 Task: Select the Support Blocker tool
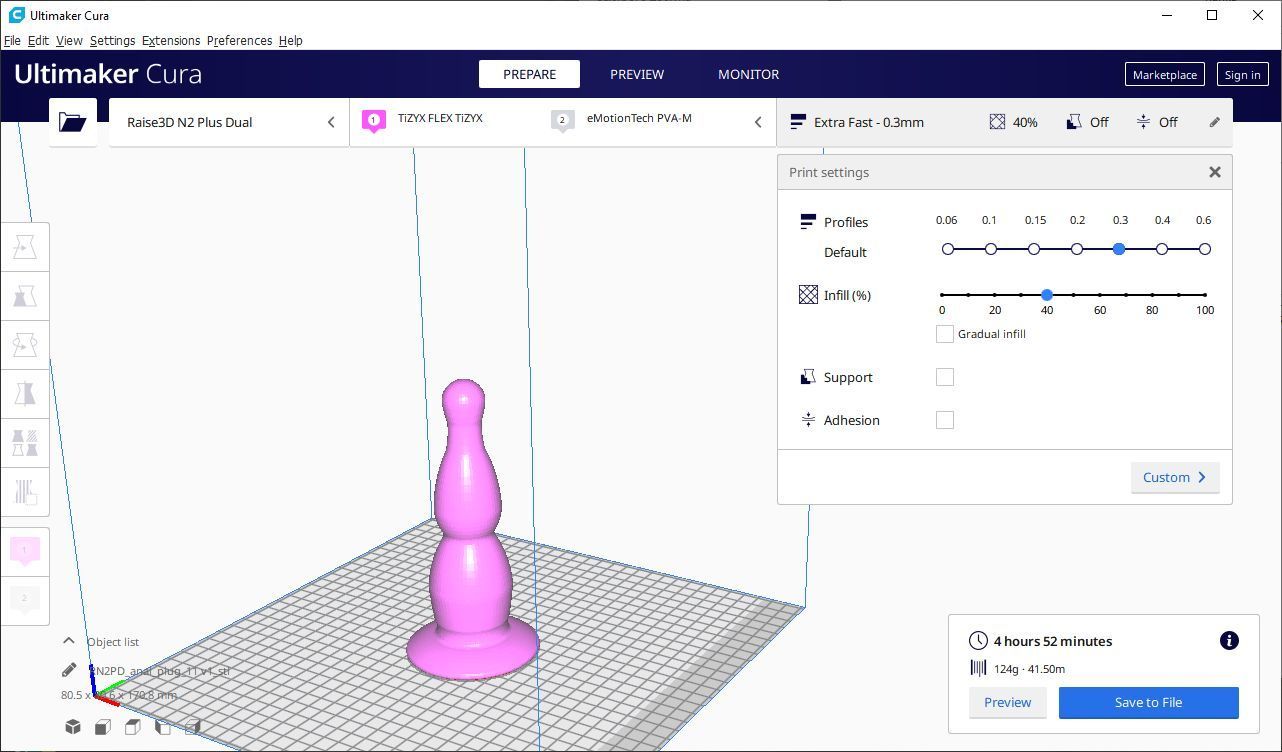click(25, 492)
